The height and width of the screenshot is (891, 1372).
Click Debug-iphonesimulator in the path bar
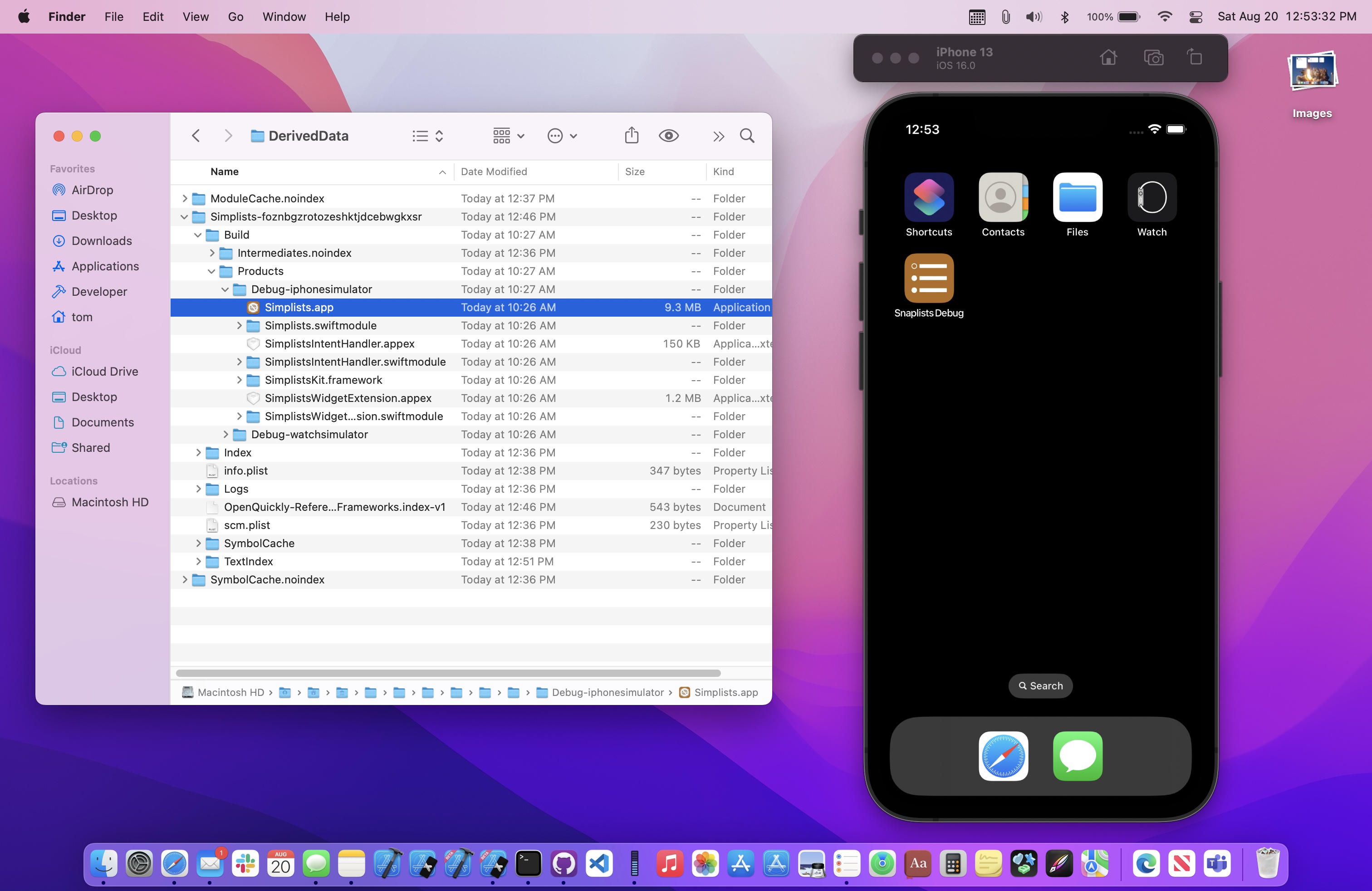600,692
